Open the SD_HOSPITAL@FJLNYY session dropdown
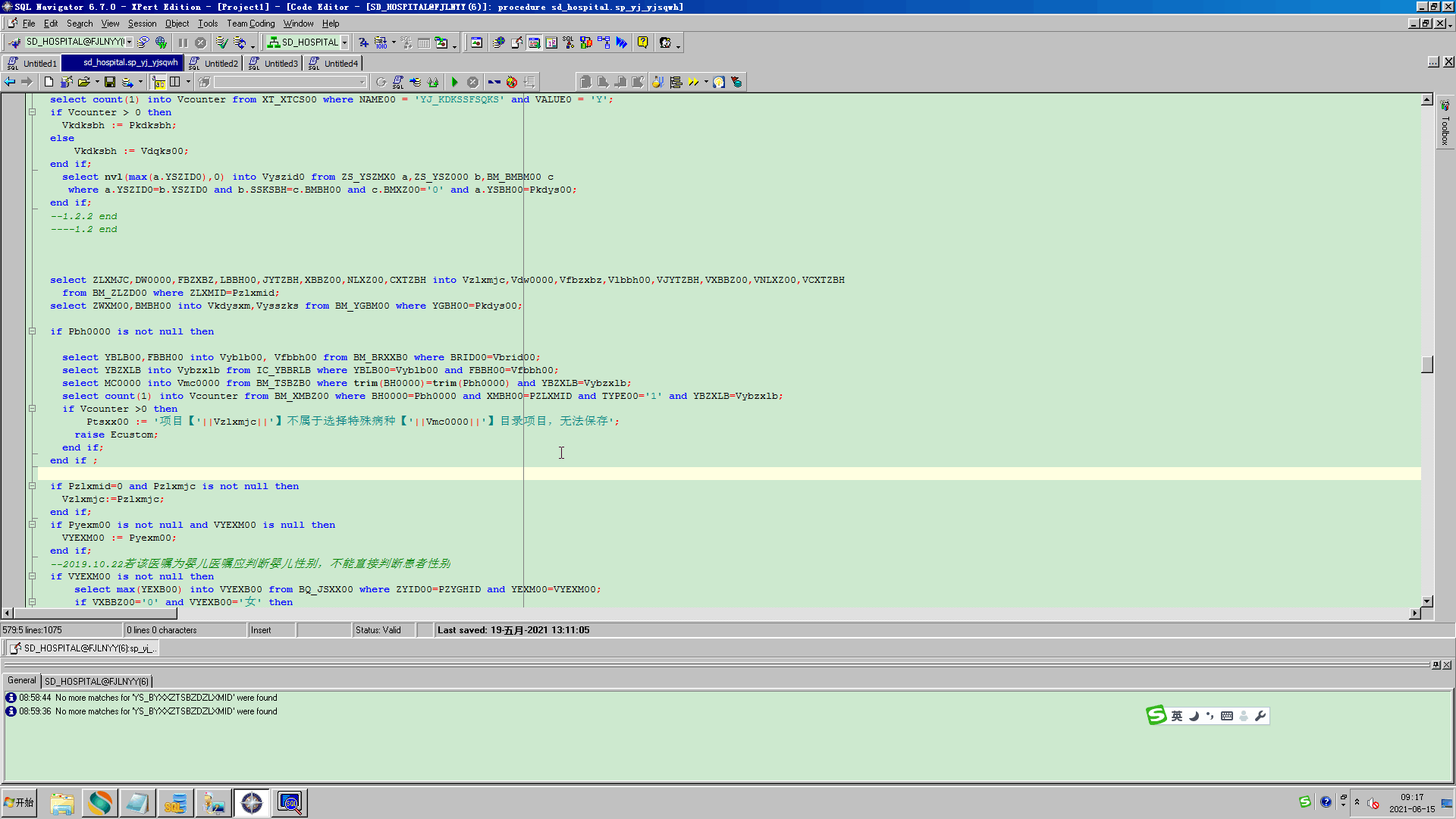 click(x=130, y=42)
